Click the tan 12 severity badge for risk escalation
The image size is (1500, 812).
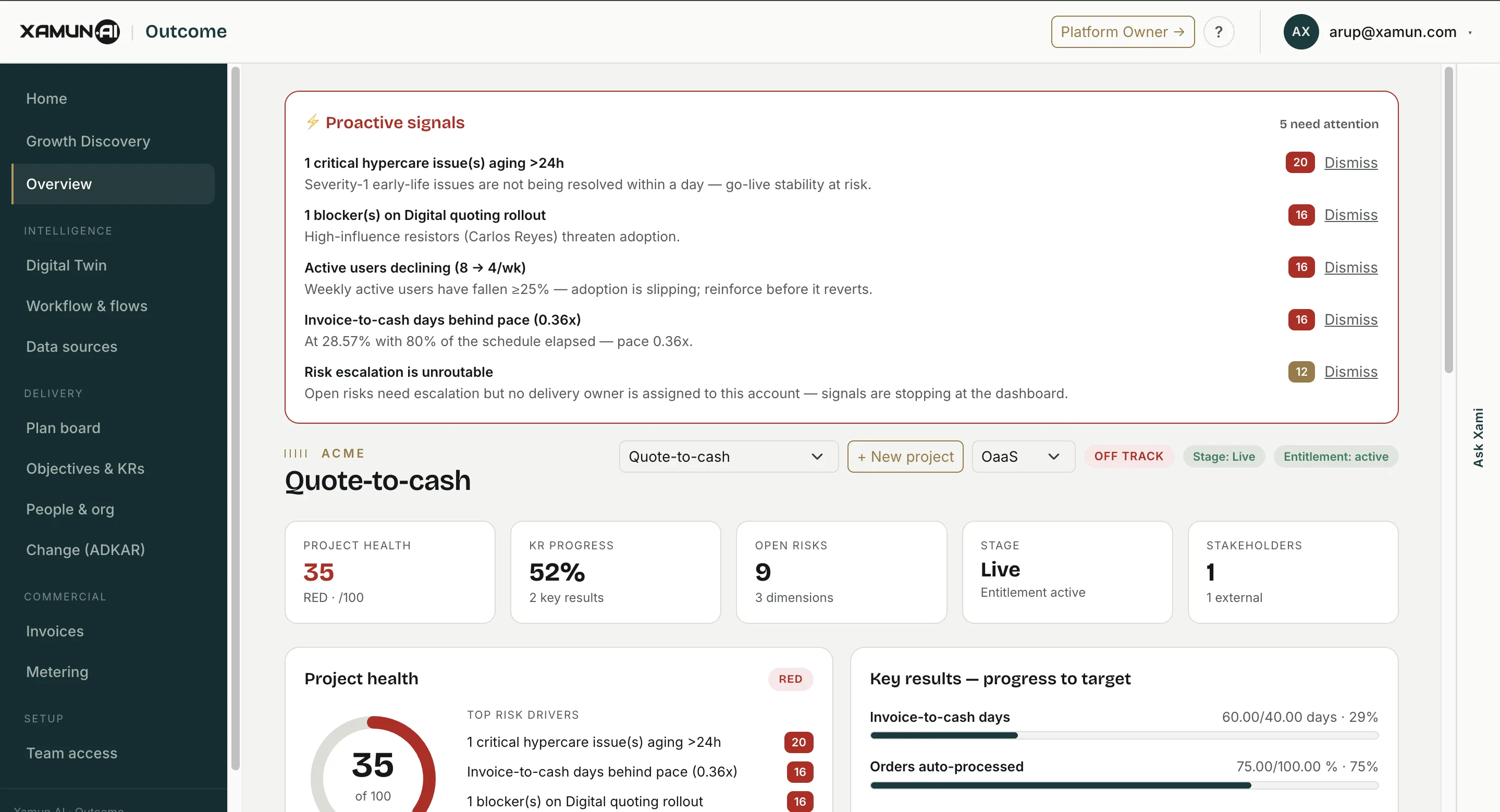[x=1301, y=372]
